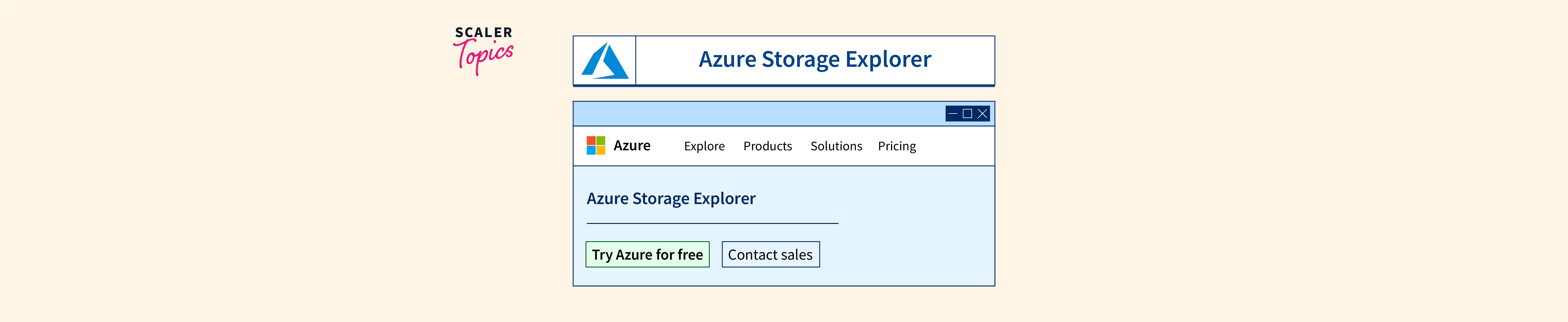1568x322 pixels.
Task: Click the red square in Microsoft logo
Action: coord(591,140)
